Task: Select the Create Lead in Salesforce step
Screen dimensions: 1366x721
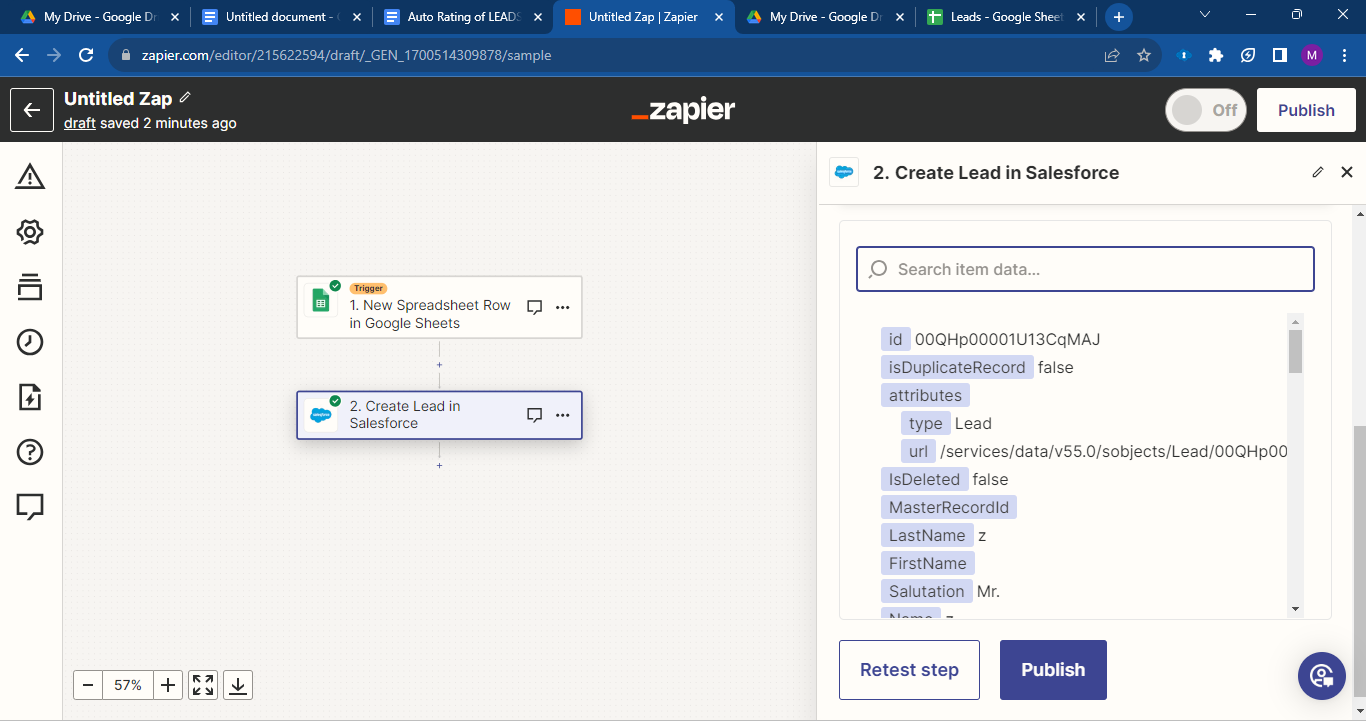Action: click(439, 414)
